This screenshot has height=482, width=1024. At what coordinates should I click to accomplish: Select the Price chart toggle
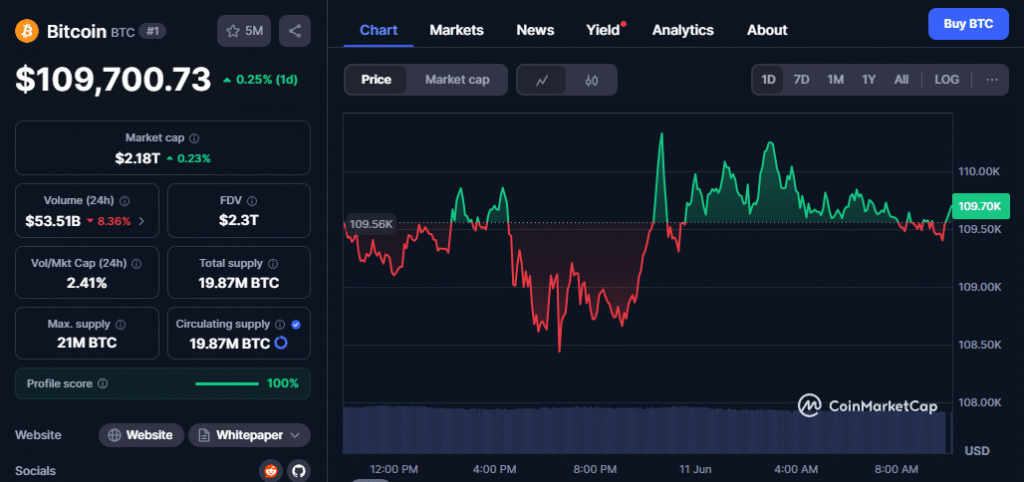pyautogui.click(x=376, y=80)
